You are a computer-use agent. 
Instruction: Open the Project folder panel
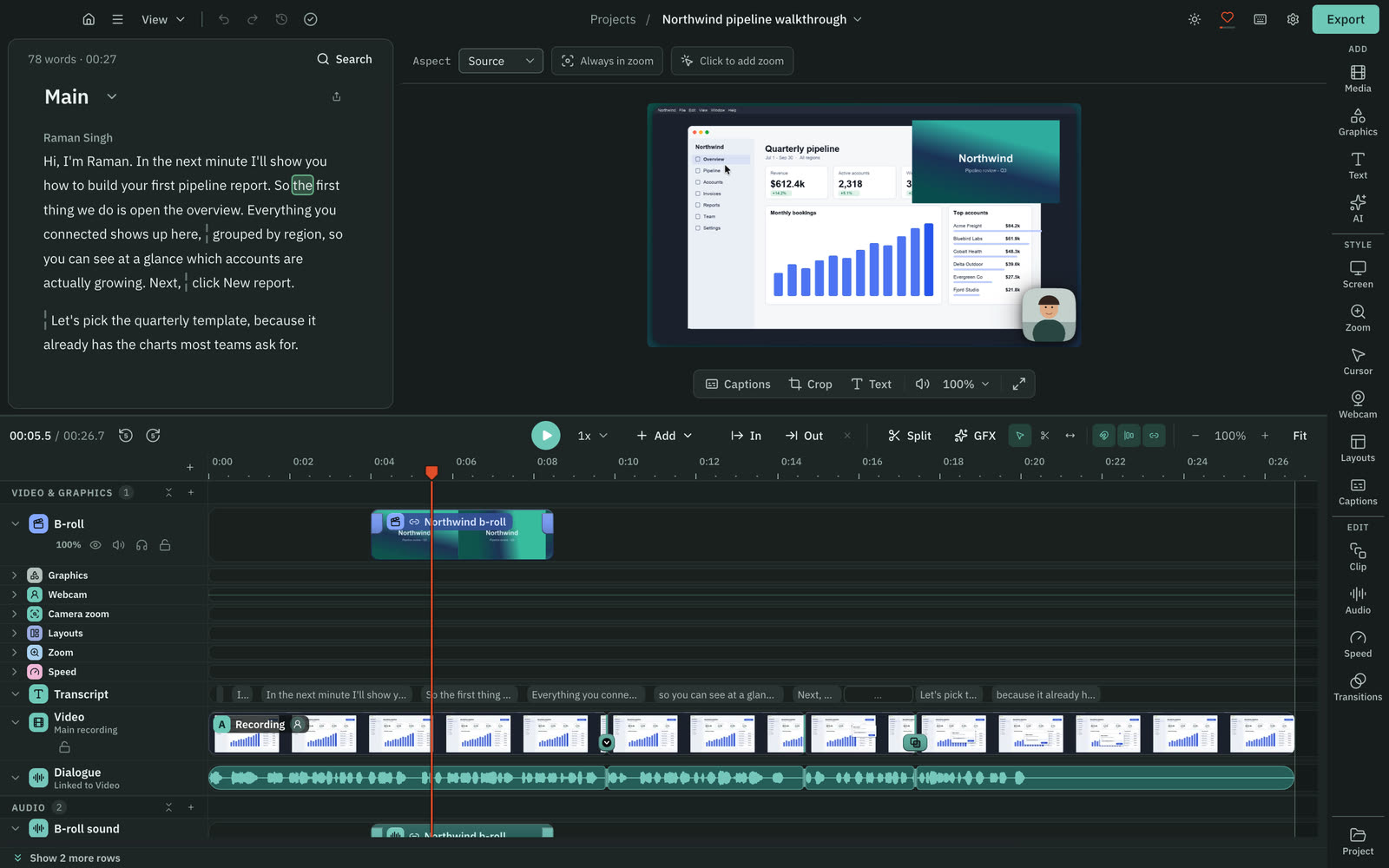1358,841
